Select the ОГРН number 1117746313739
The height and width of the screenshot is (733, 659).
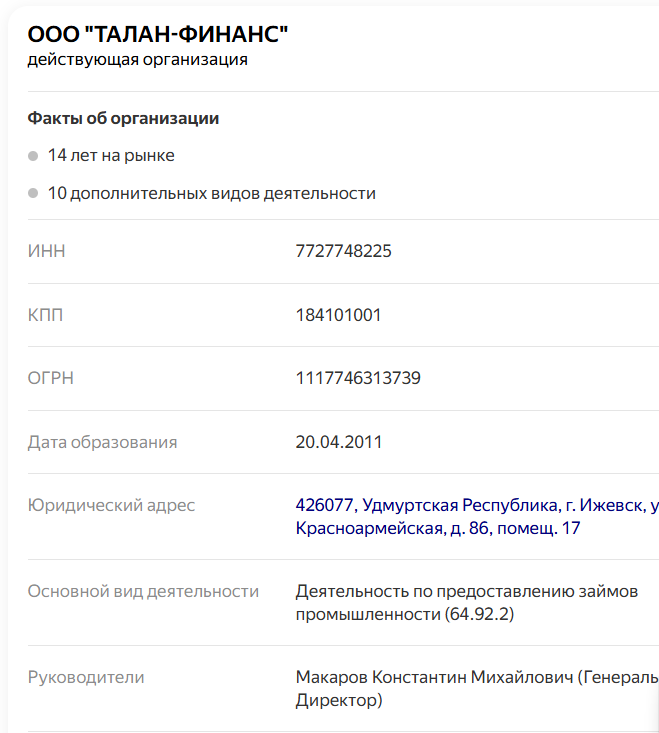[x=358, y=378]
